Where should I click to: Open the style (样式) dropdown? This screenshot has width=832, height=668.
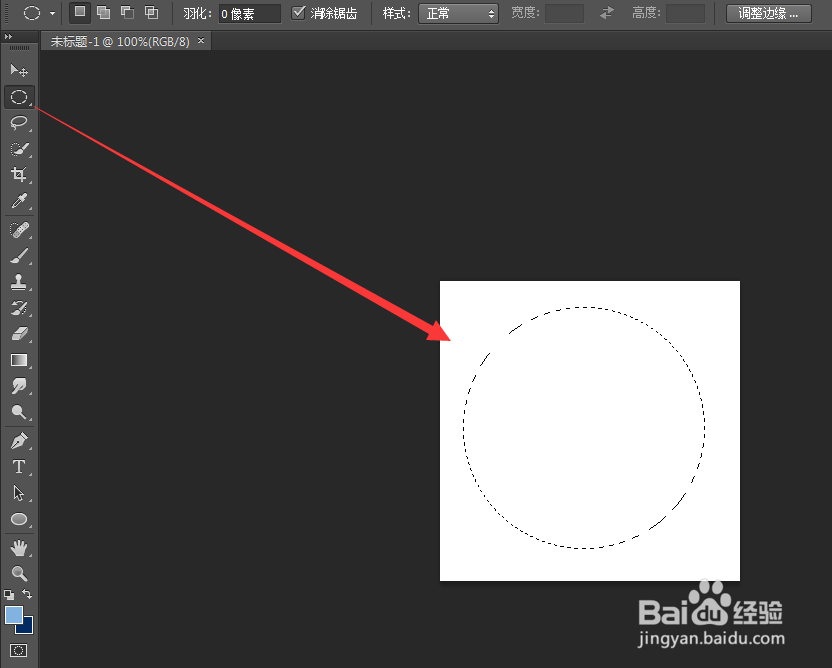coord(458,14)
